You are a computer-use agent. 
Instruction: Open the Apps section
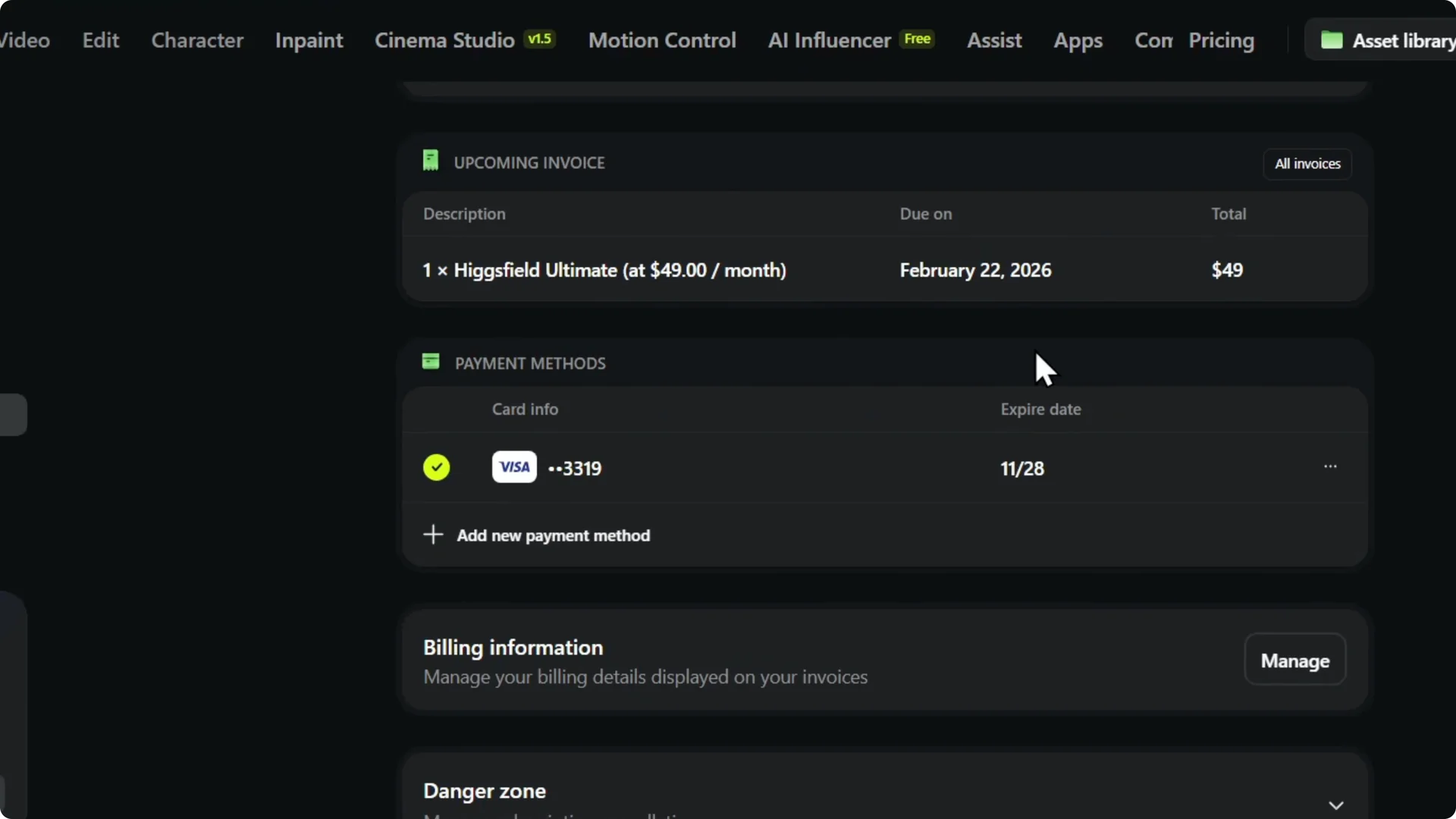[x=1078, y=40]
